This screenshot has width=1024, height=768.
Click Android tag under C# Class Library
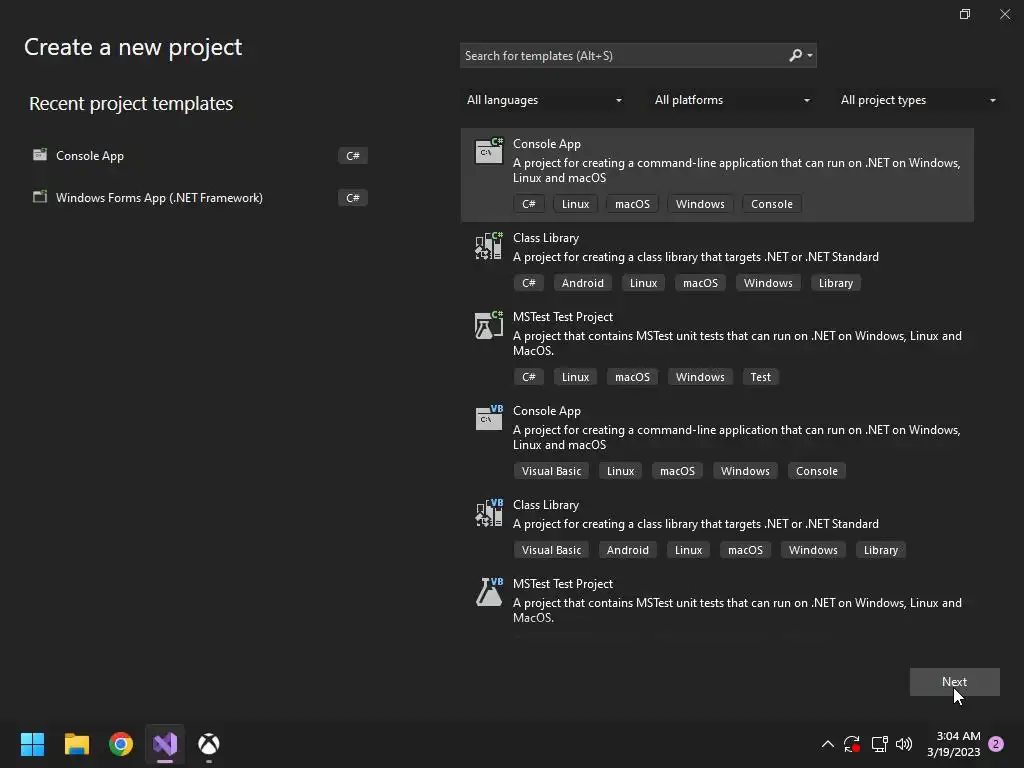583,283
